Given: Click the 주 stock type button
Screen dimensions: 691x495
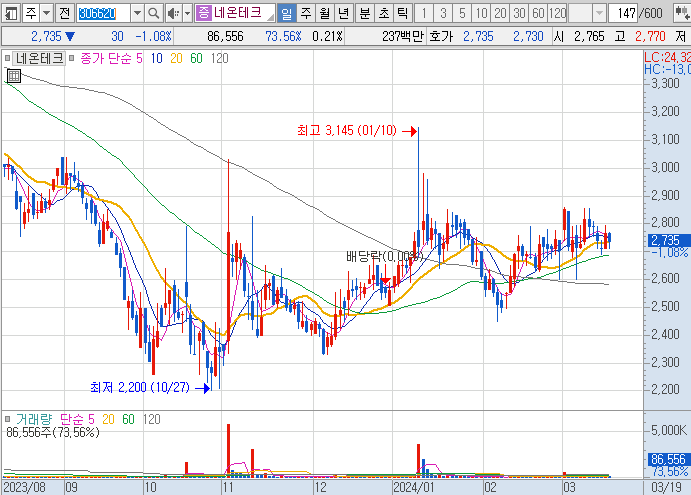Looking at the screenshot, I should pos(31,13).
